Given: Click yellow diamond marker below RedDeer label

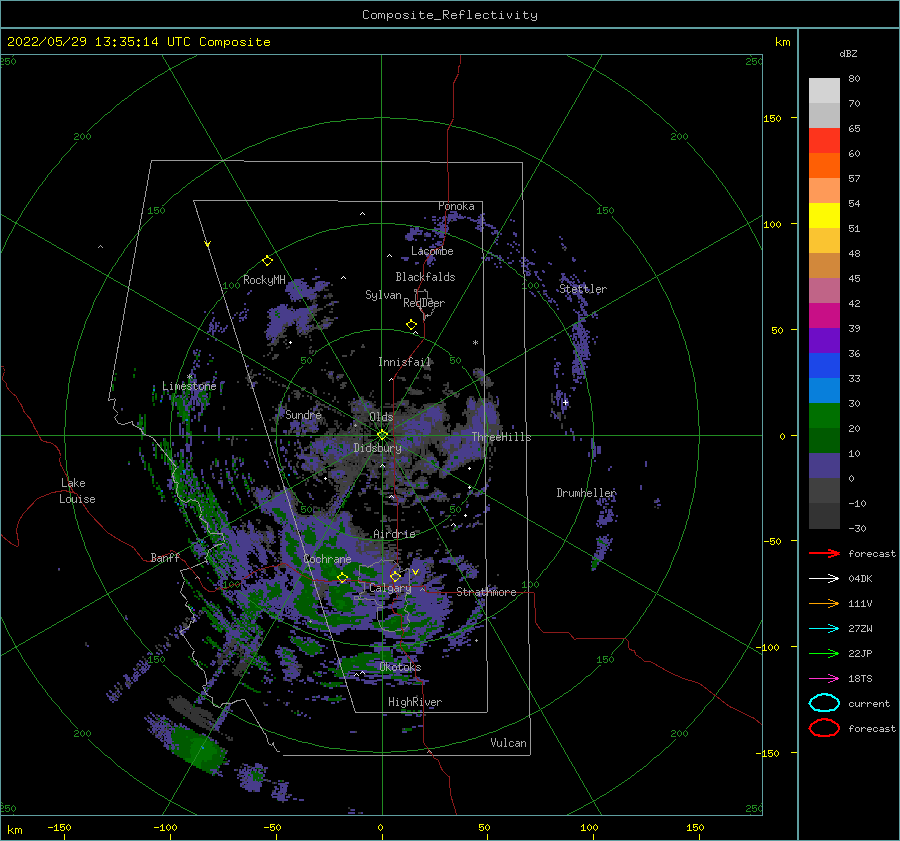Looking at the screenshot, I should 412,325.
